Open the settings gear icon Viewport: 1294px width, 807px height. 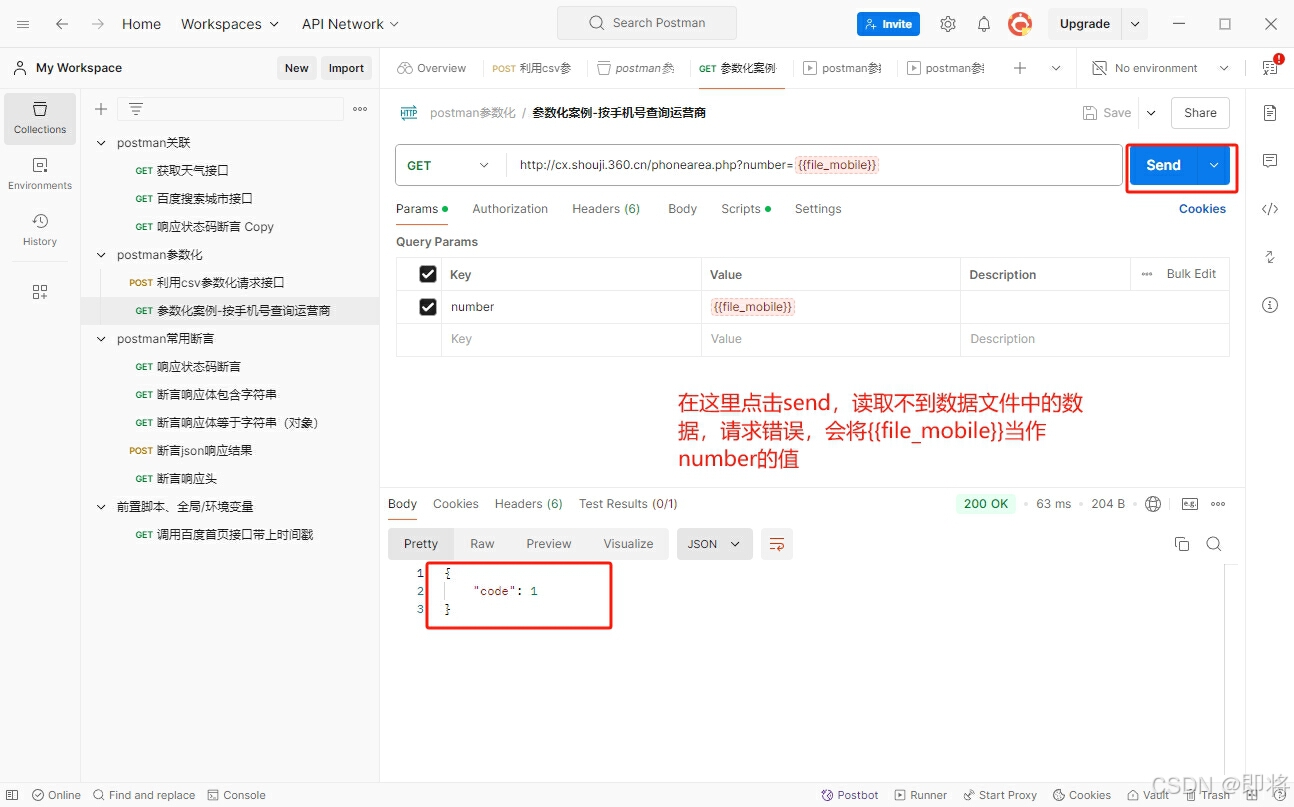[948, 24]
